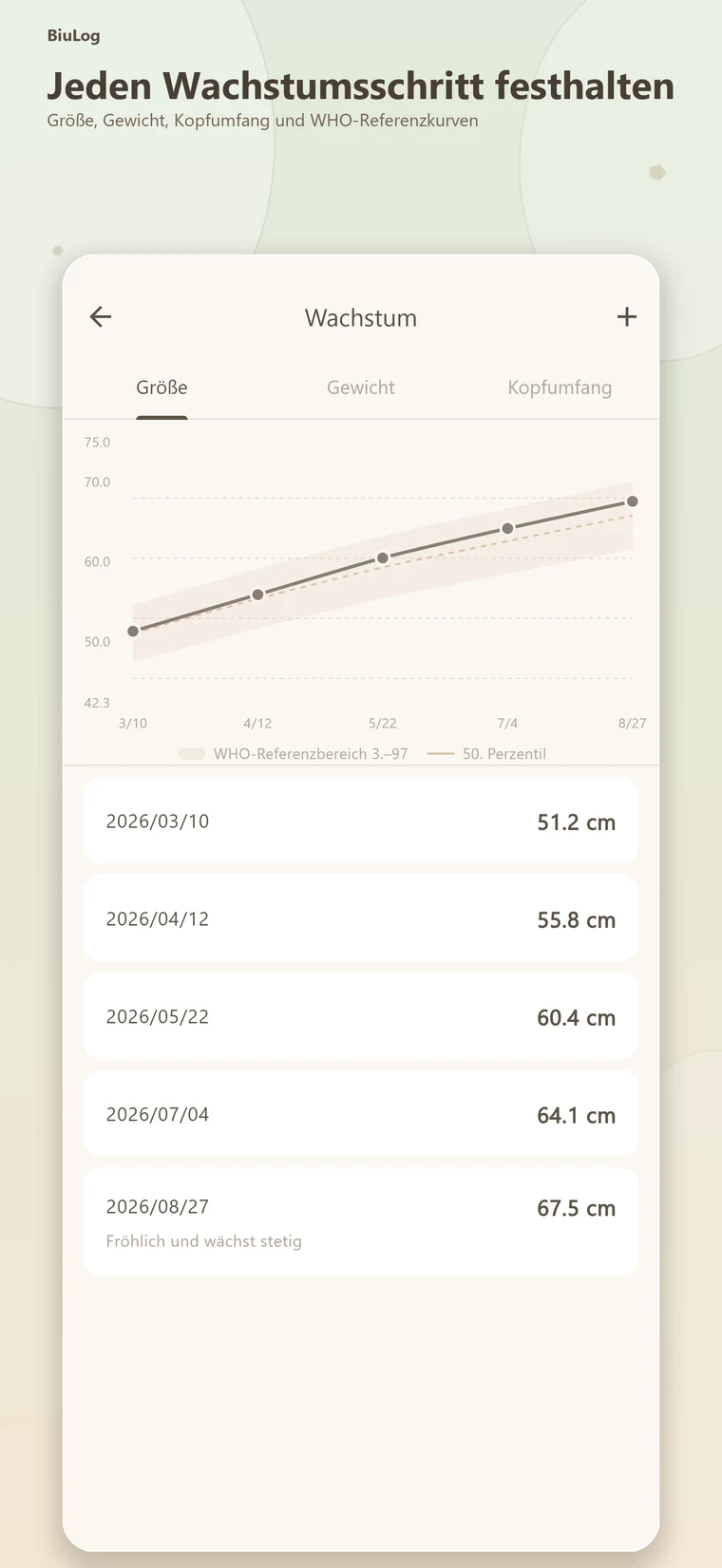The height and width of the screenshot is (1568, 722).
Task: Open the 2026/04/12 measurement 55.8 cm
Action: 361,918
